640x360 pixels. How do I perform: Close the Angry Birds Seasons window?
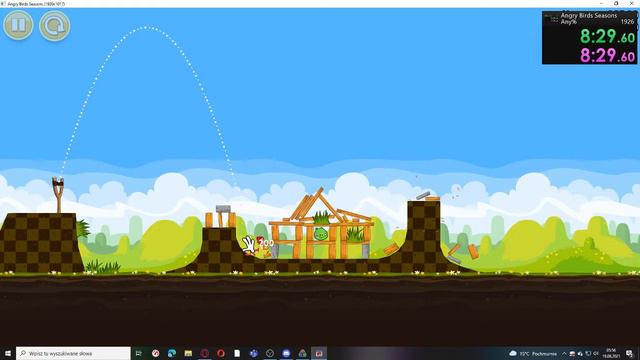(631, 3)
